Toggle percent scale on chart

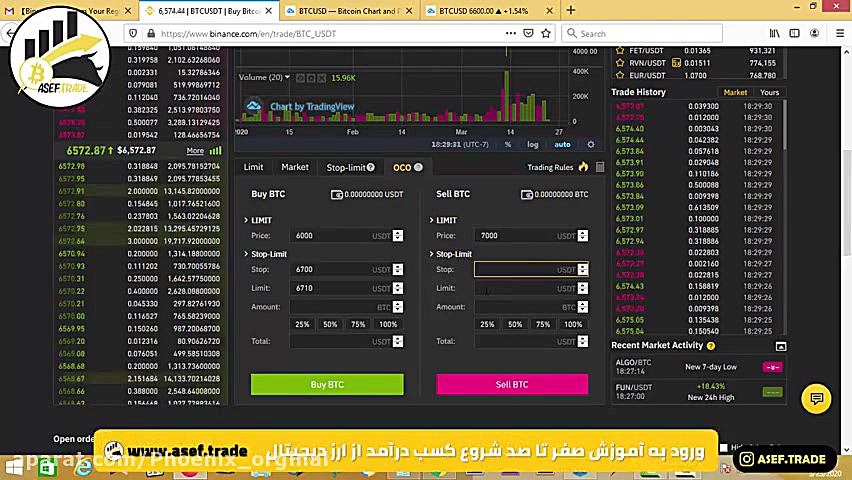tap(508, 145)
